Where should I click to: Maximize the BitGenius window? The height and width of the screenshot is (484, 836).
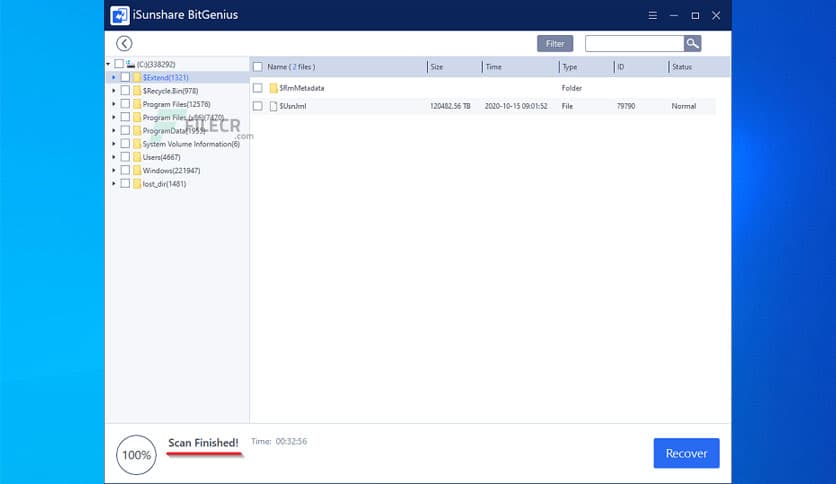(x=695, y=15)
